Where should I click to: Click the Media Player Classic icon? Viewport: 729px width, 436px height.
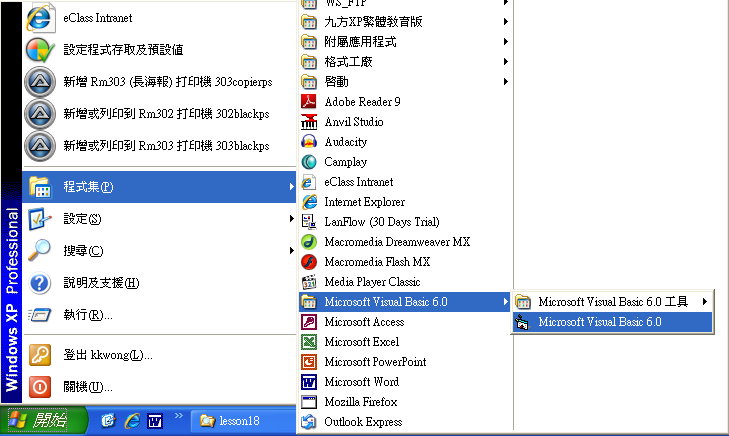309,282
